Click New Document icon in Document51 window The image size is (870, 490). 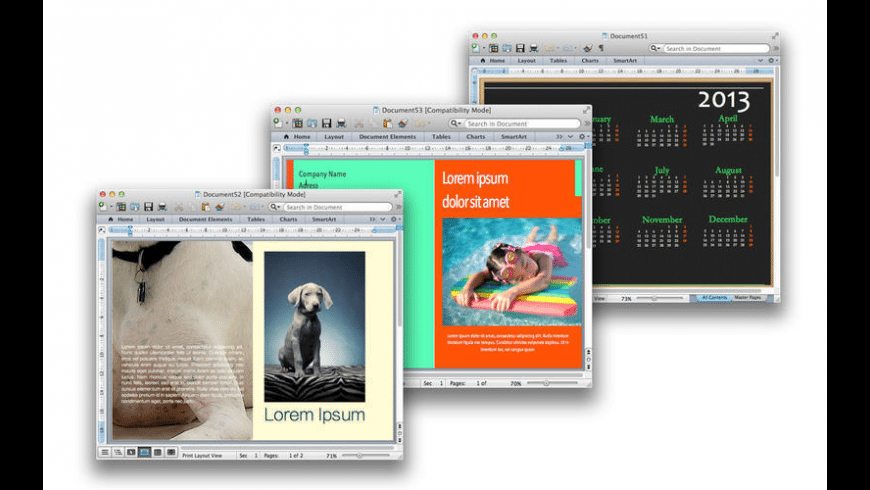click(x=476, y=48)
